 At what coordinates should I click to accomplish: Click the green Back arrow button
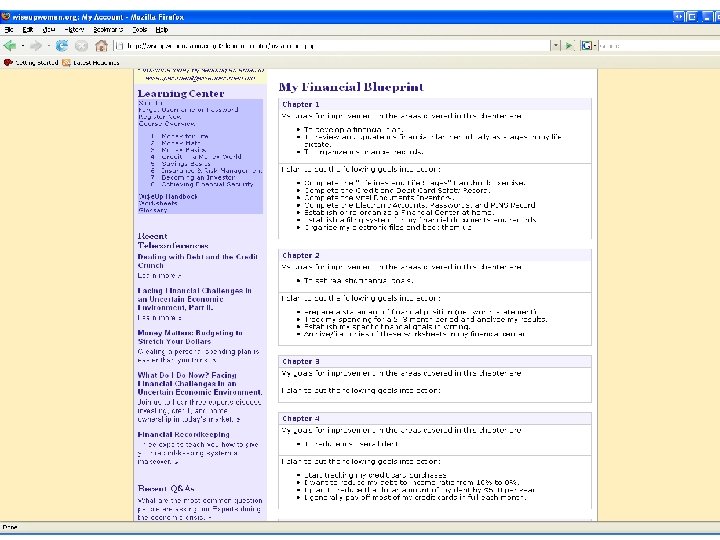point(10,45)
